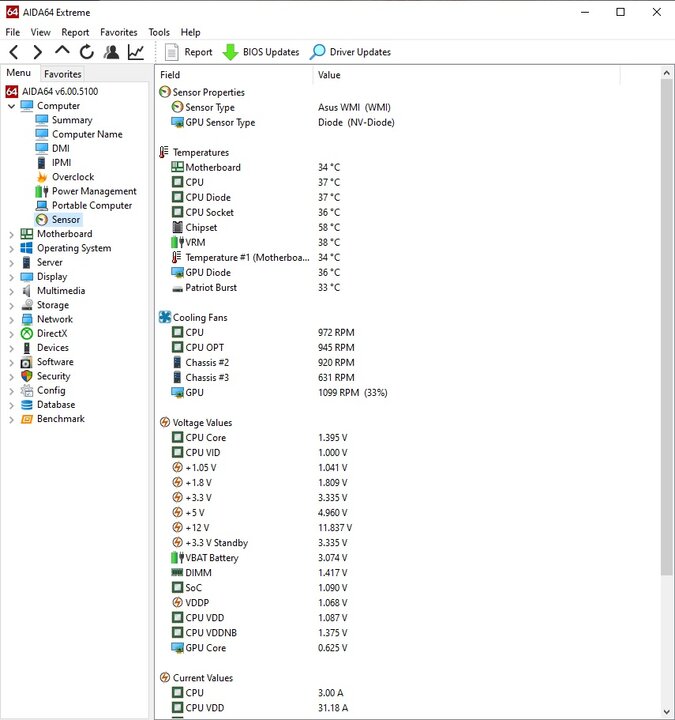Open the View menu
The image size is (675, 720).
[x=40, y=32]
